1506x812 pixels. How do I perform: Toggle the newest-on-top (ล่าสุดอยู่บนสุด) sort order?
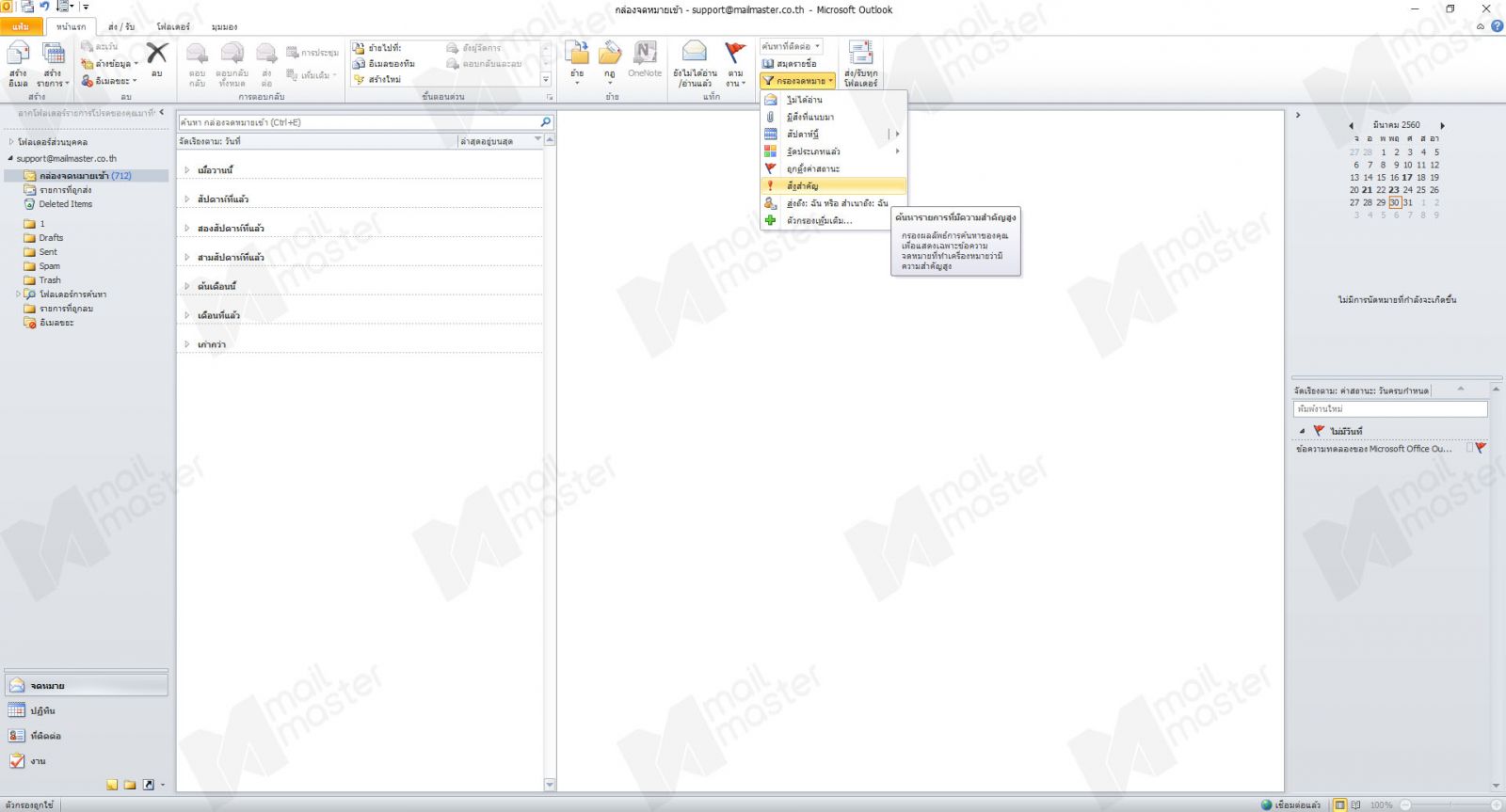coord(499,141)
